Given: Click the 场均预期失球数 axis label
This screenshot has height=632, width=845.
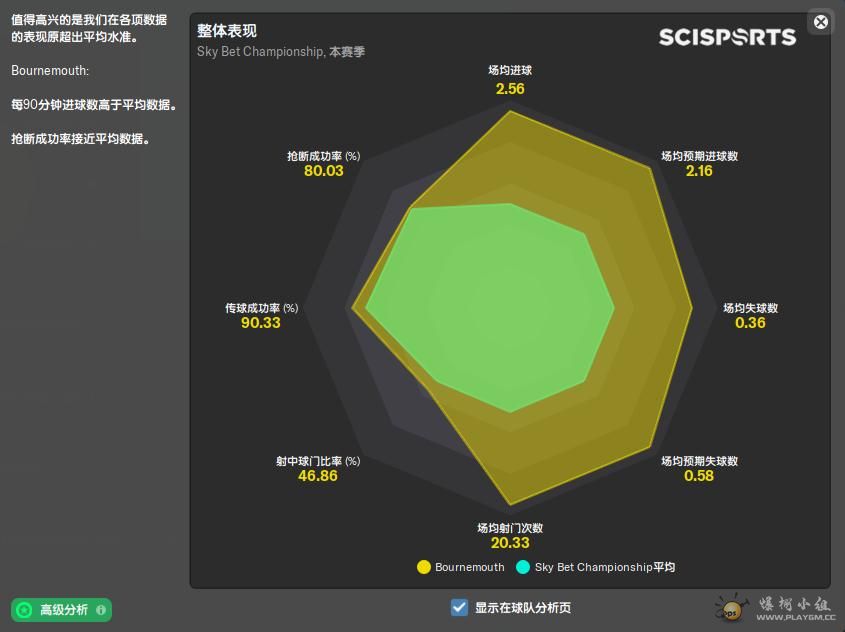Looking at the screenshot, I should click(699, 461).
